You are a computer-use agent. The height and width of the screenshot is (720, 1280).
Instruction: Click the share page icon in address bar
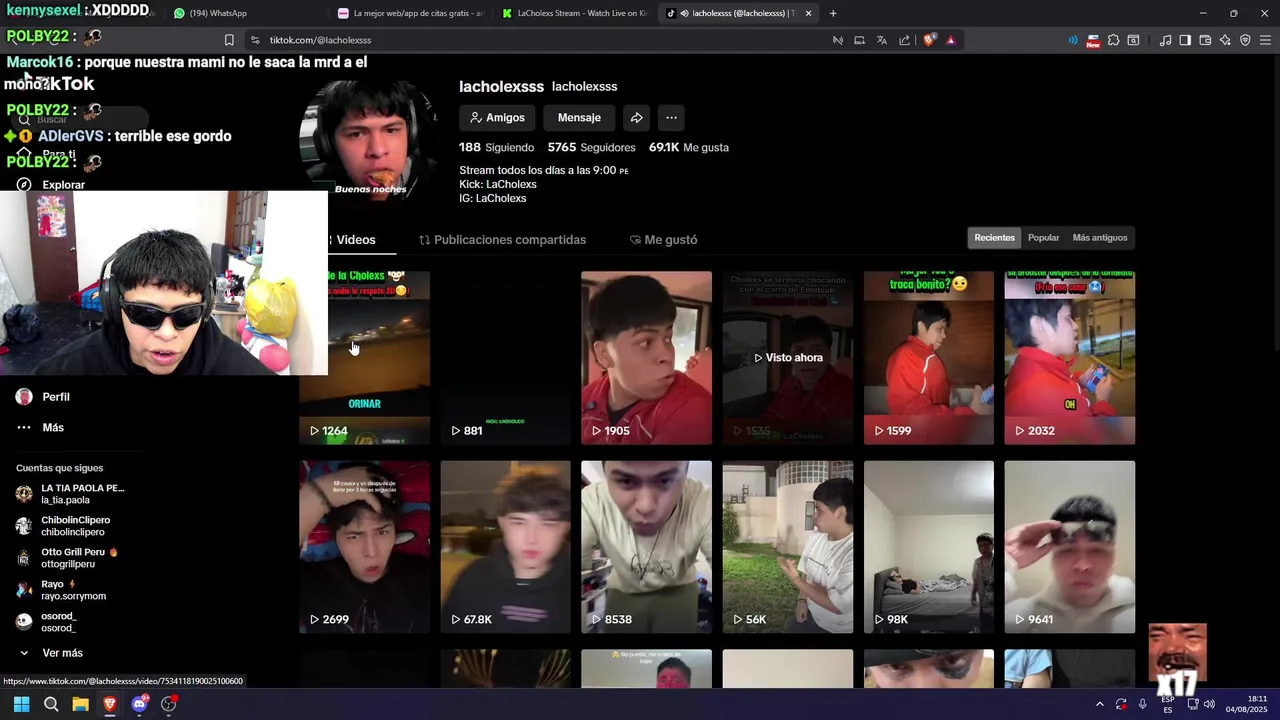coord(904,40)
